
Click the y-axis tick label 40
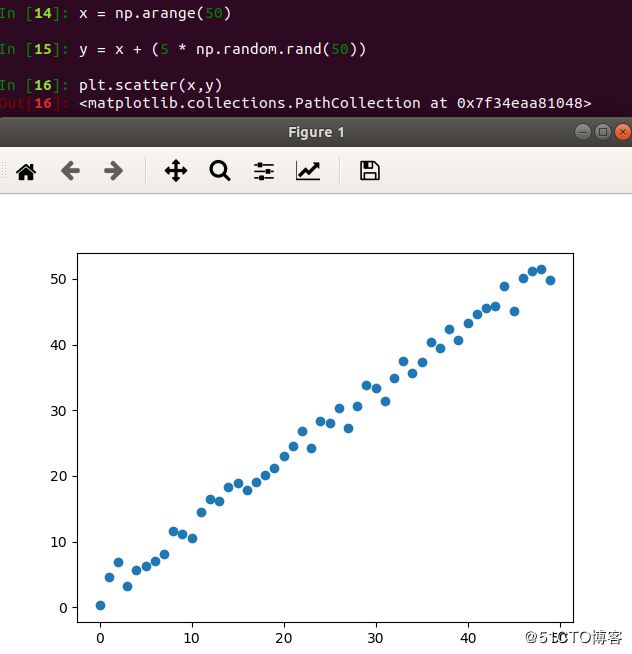[58, 345]
